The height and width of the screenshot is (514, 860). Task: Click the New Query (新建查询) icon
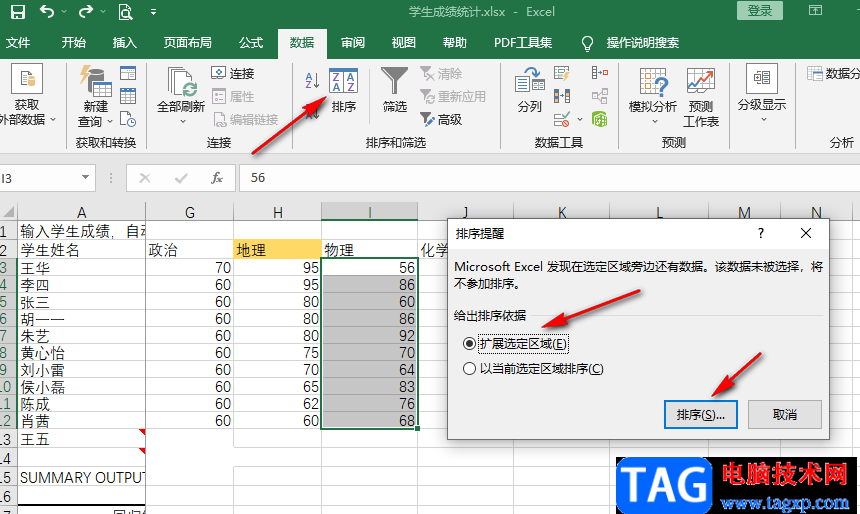[95, 81]
